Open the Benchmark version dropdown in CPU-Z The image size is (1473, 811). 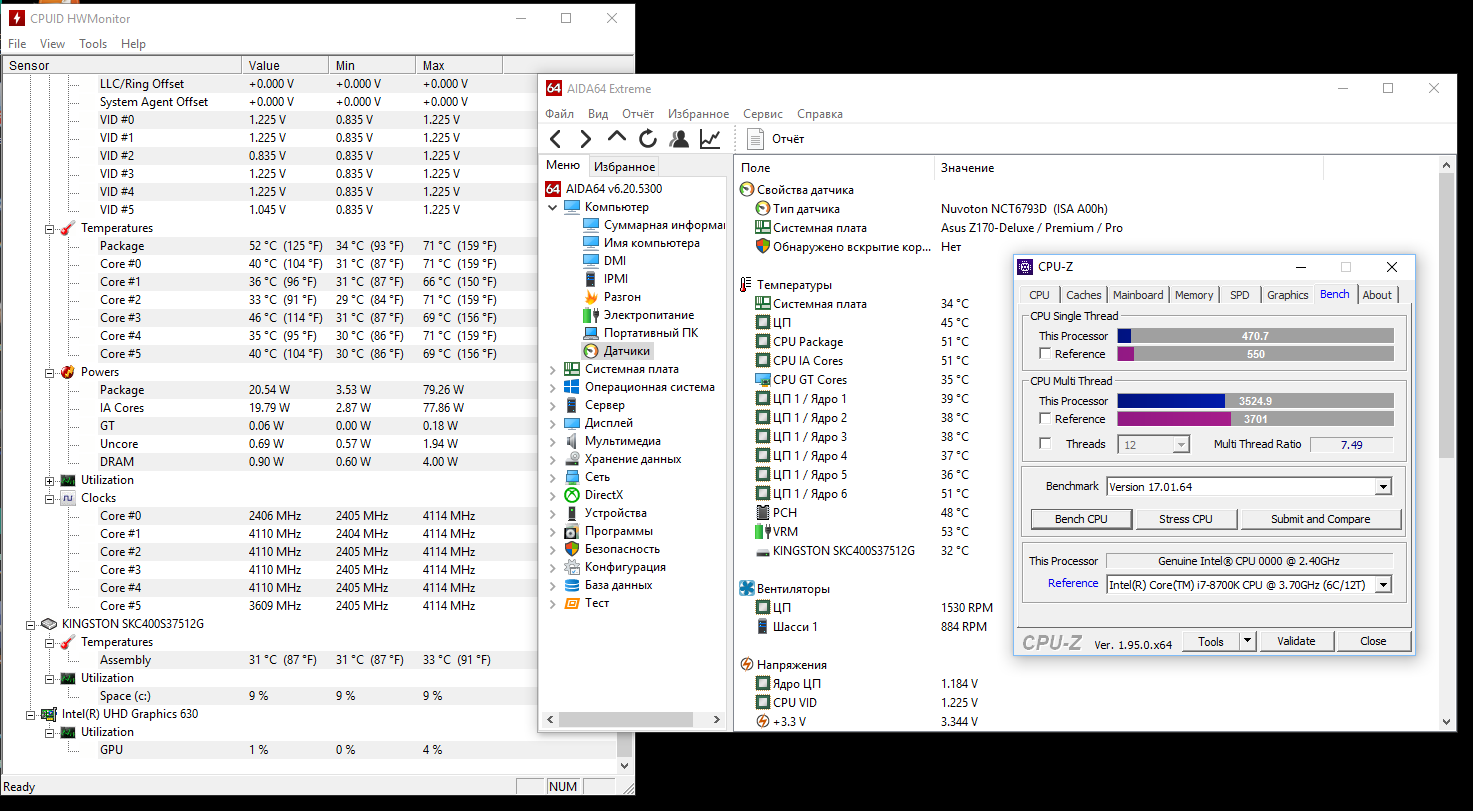[x=1383, y=487]
